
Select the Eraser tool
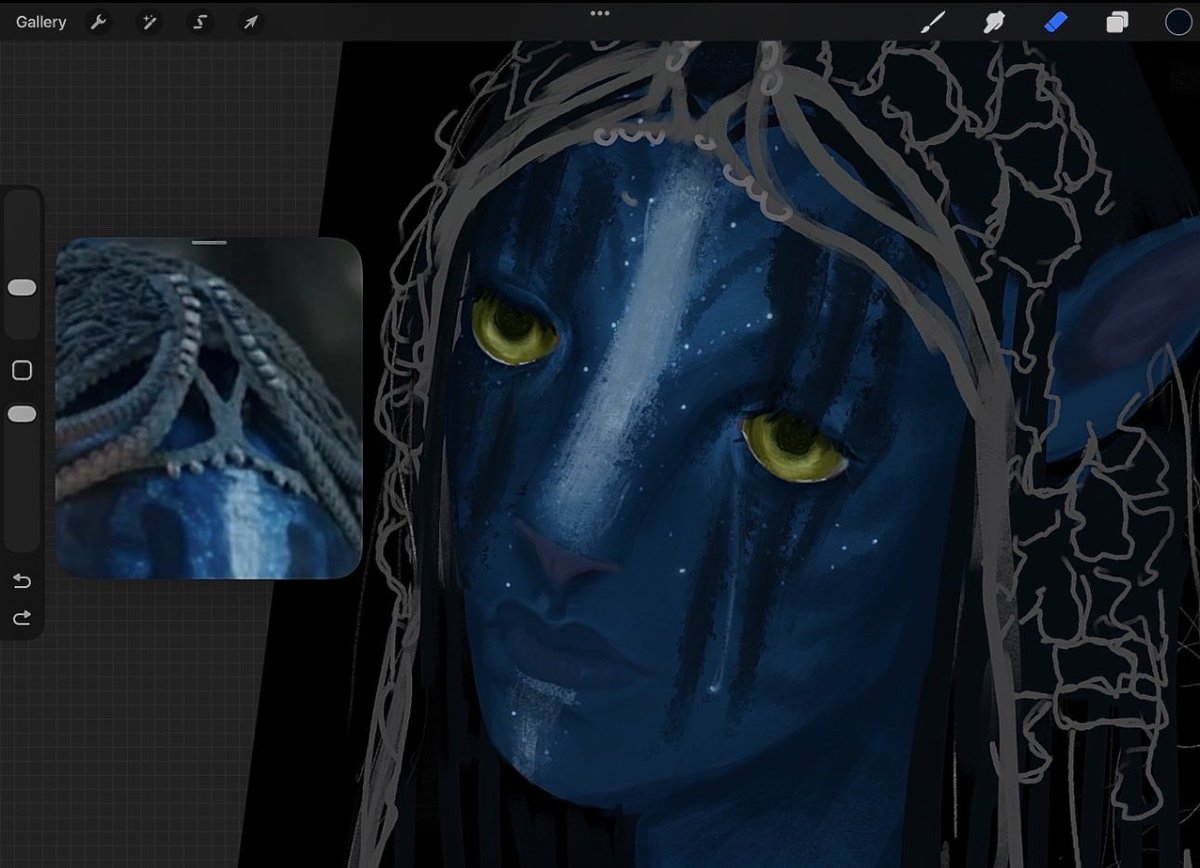1056,21
